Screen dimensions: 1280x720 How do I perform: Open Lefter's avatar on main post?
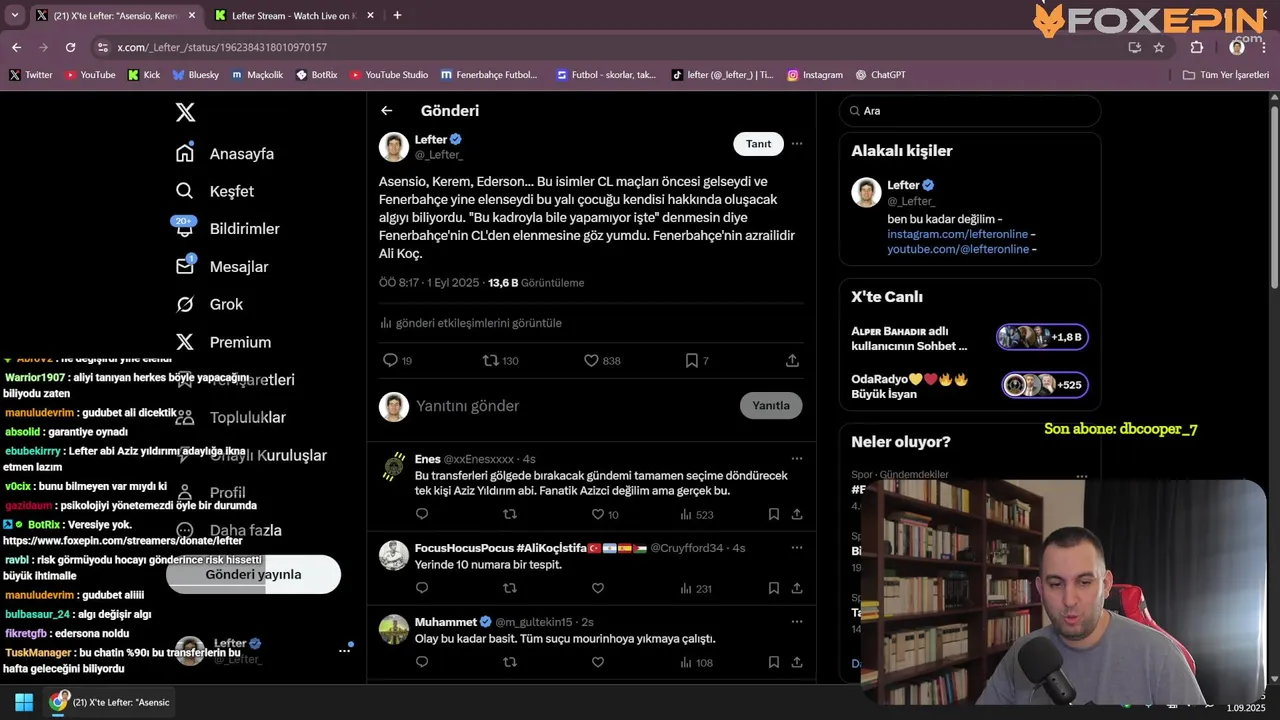394,146
